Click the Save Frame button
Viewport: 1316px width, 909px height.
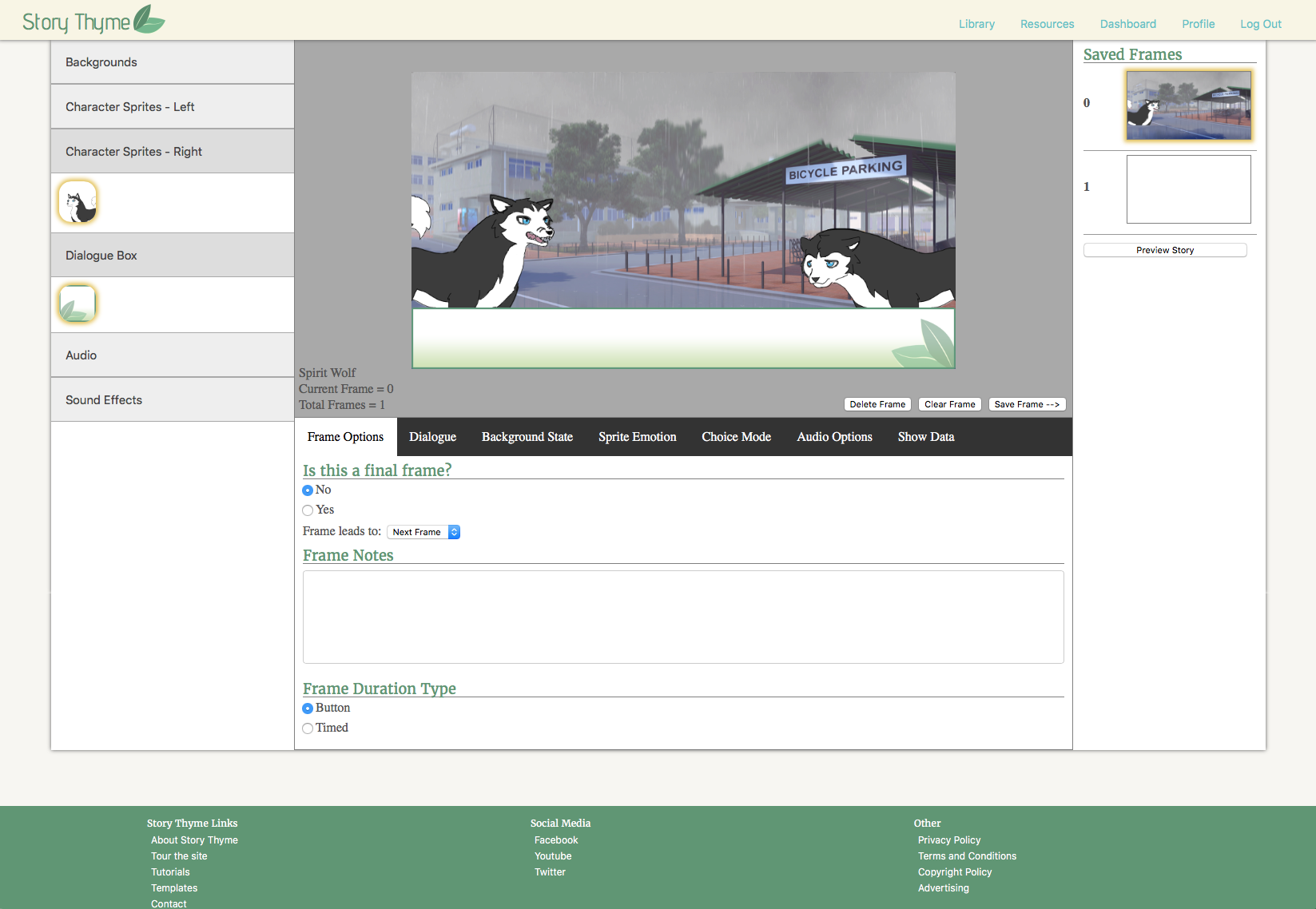click(x=1027, y=404)
